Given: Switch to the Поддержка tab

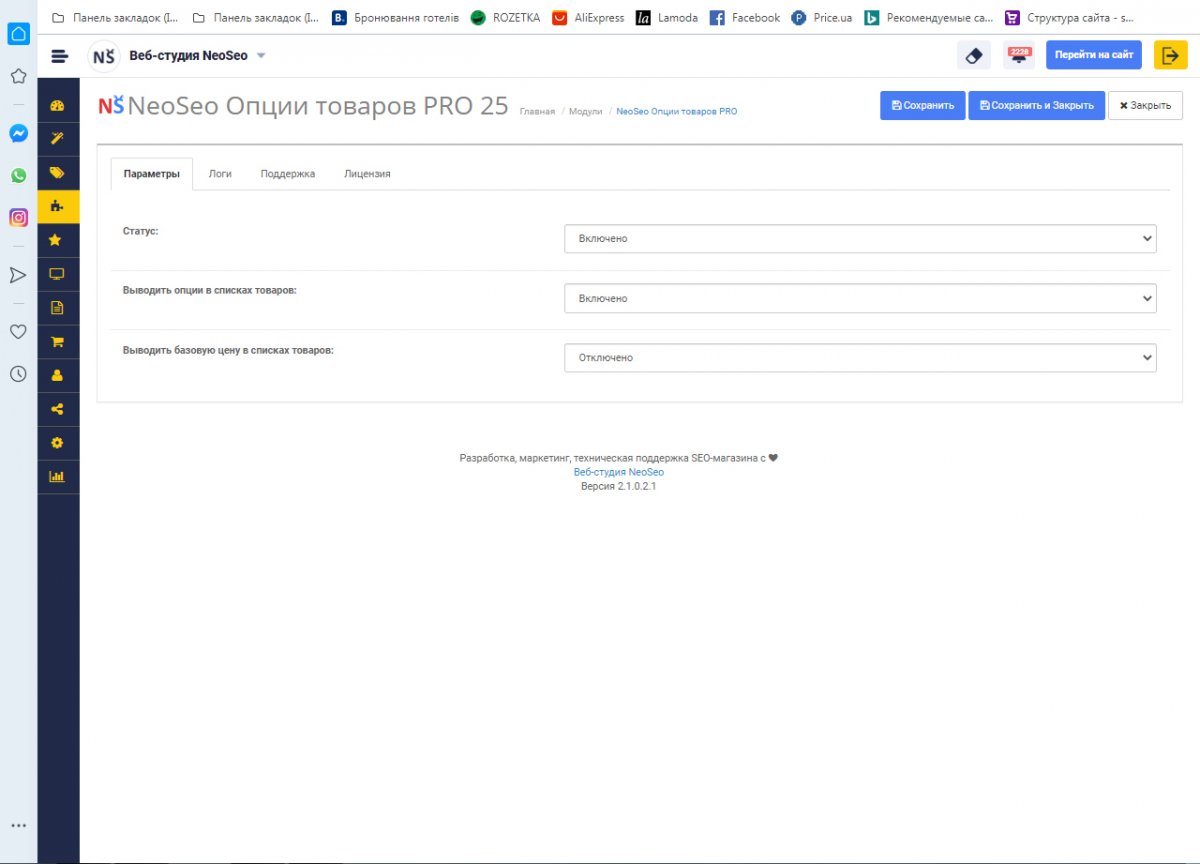Looking at the screenshot, I should 288,174.
